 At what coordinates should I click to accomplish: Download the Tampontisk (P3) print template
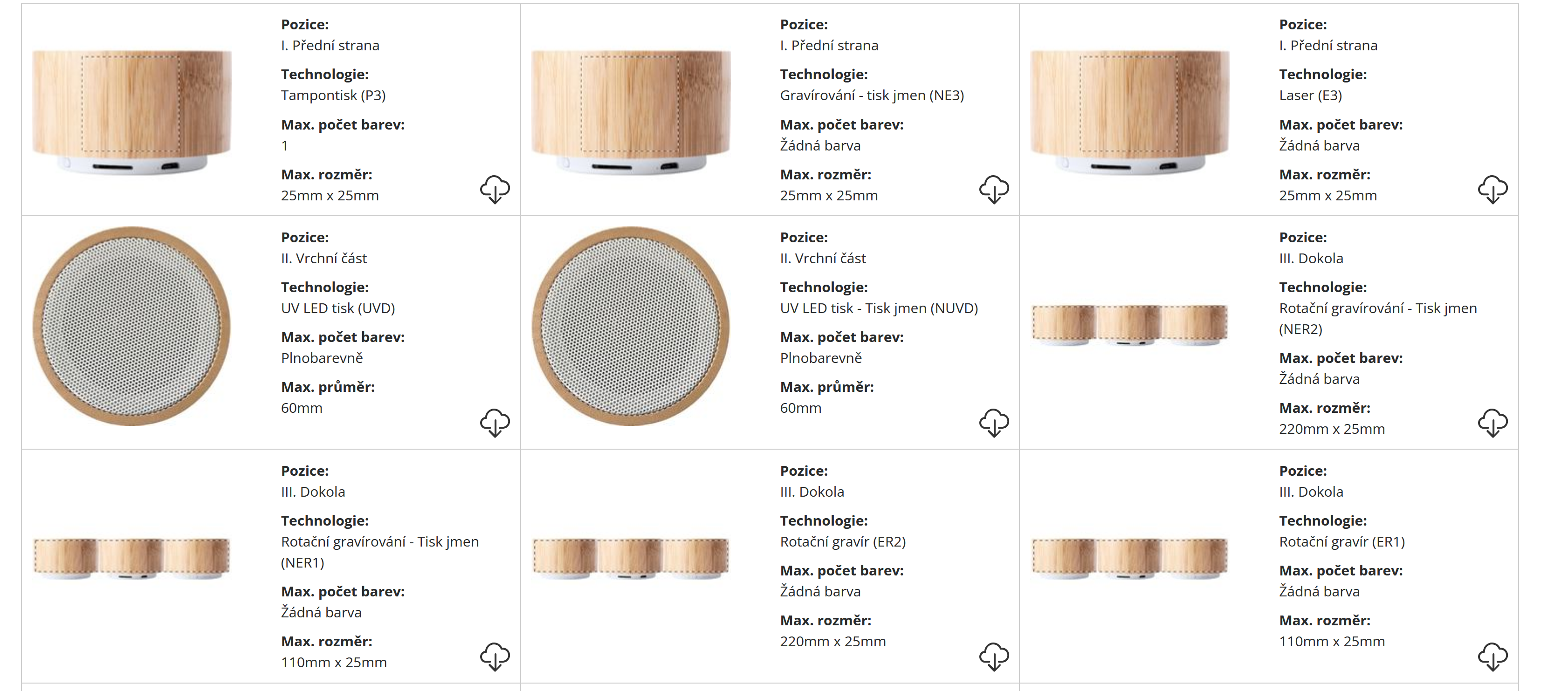(495, 189)
